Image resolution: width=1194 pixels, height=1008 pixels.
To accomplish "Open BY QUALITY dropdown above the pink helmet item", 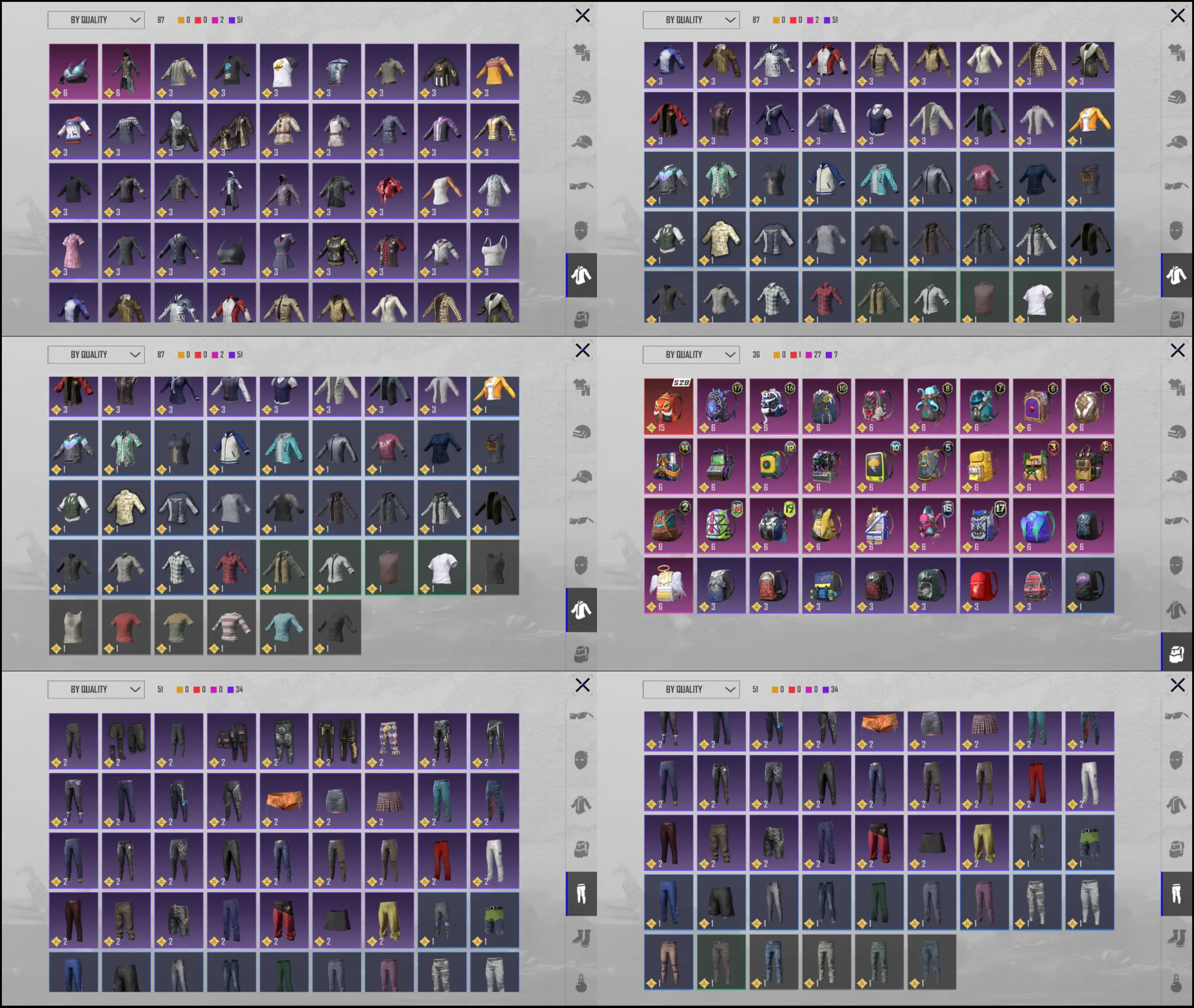I will pos(96,20).
